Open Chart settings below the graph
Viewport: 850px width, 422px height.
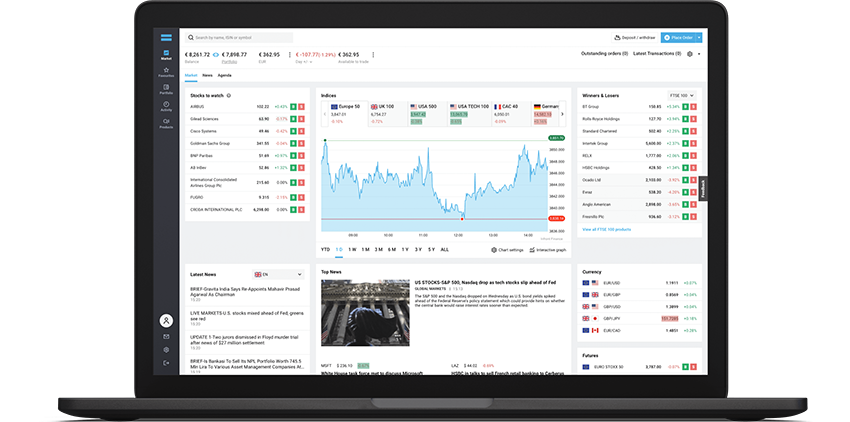tap(507, 250)
